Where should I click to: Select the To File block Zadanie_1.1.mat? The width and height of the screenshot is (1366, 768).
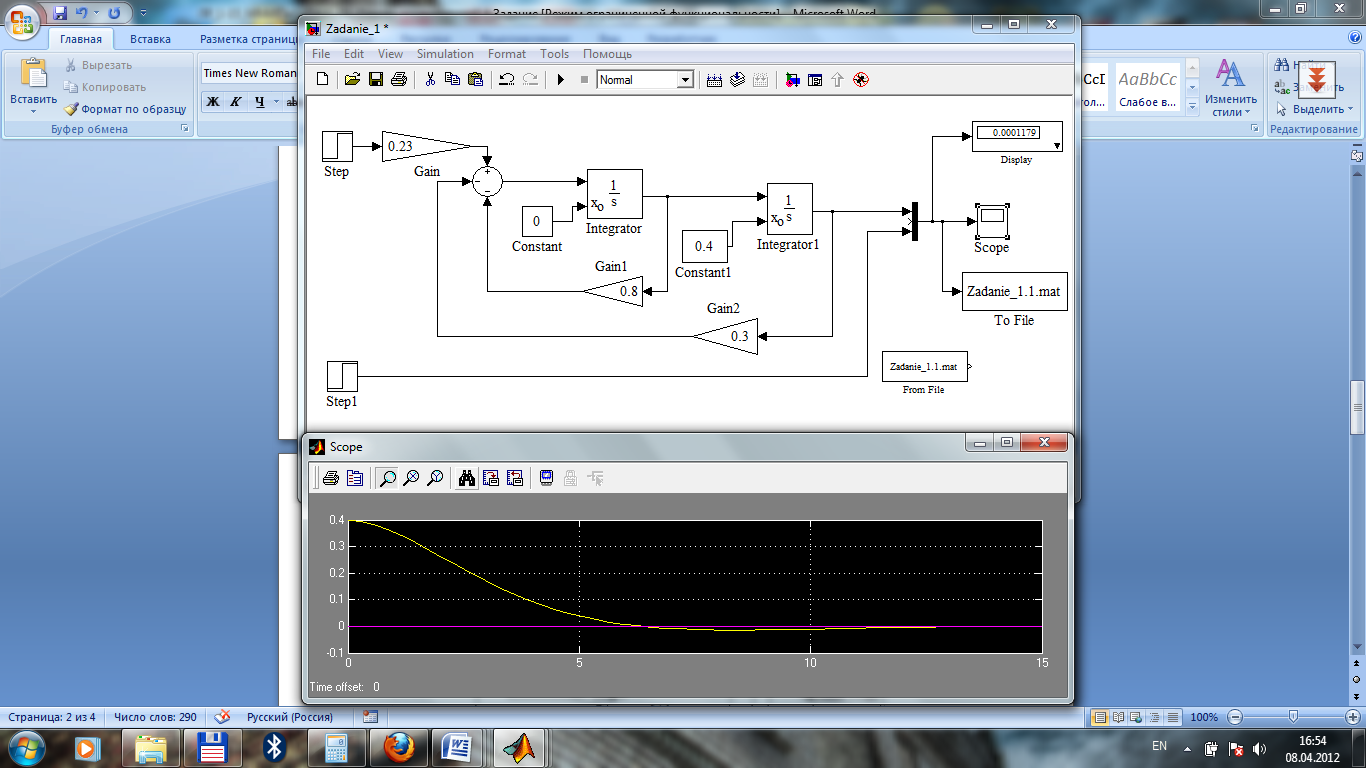tap(1014, 291)
